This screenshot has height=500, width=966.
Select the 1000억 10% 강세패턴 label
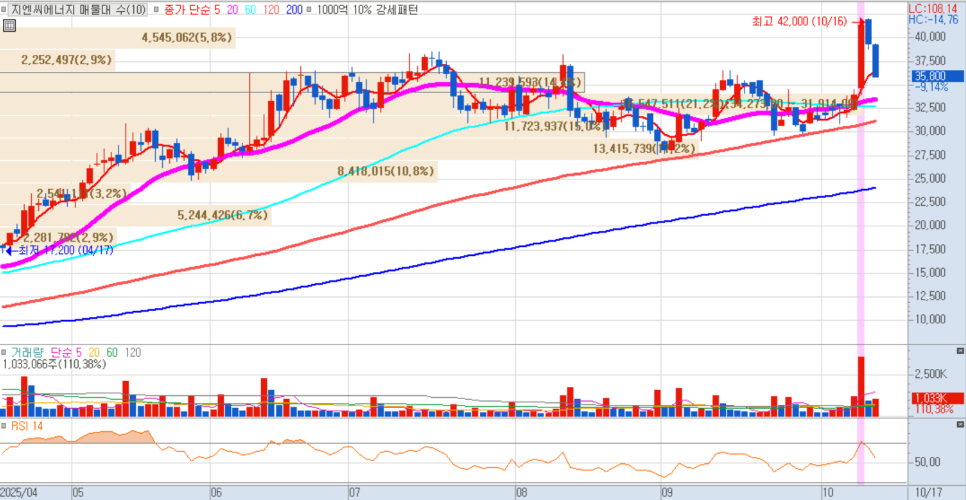coord(367,9)
